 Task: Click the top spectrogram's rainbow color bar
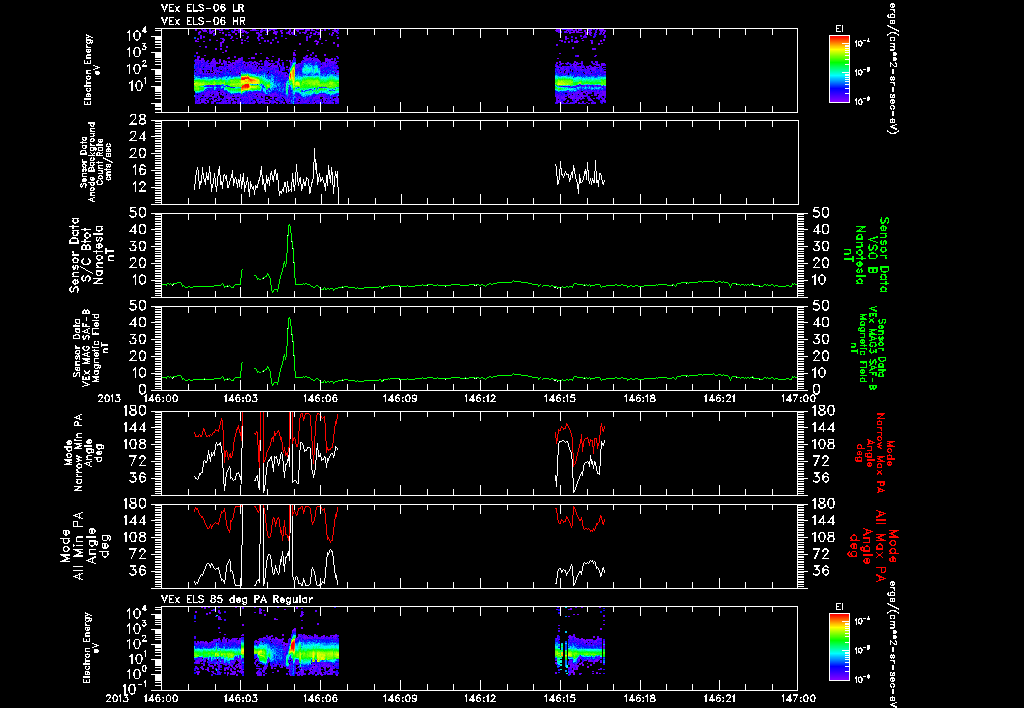pyautogui.click(x=839, y=69)
